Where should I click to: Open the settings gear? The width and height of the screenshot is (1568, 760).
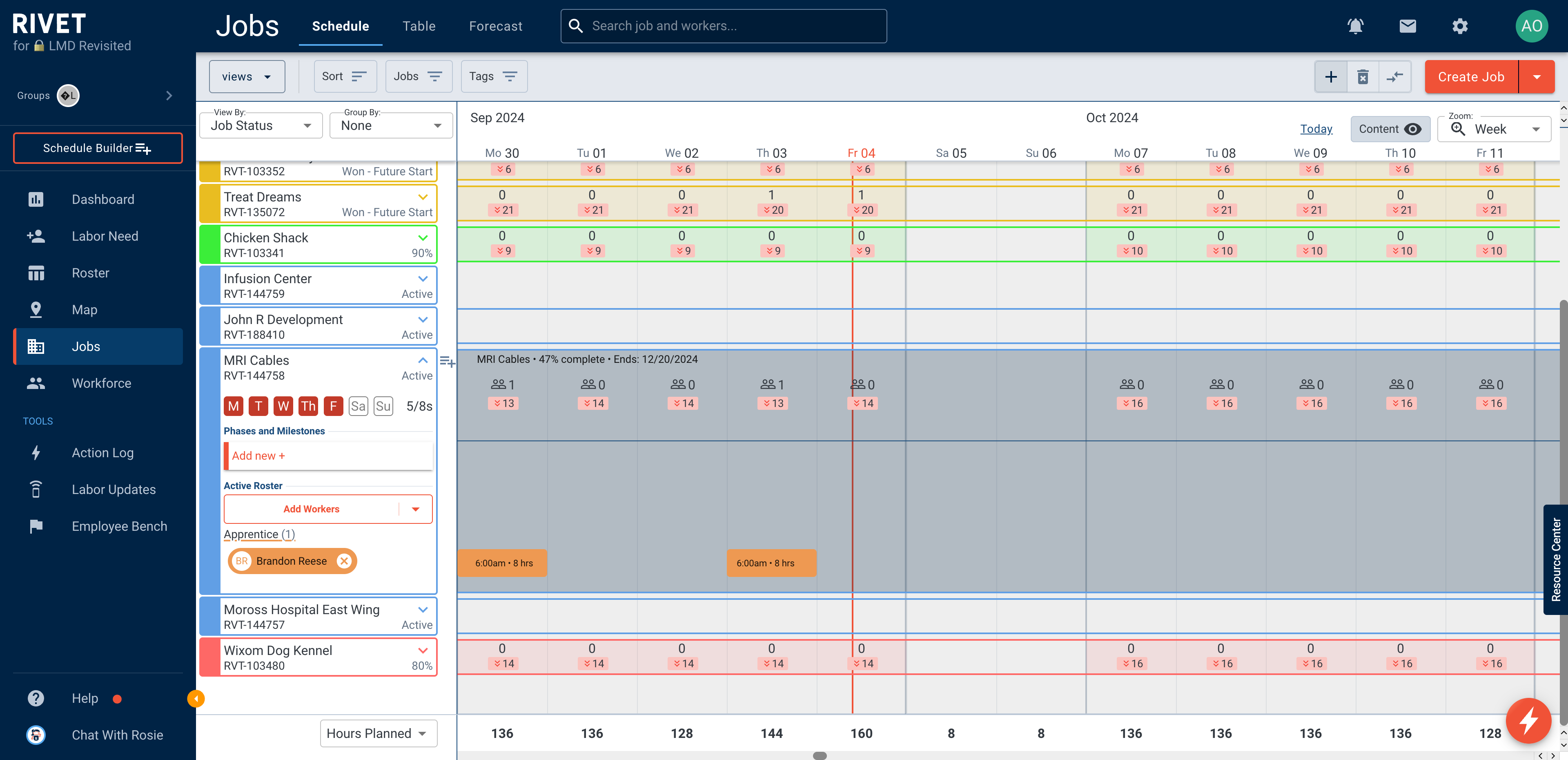pyautogui.click(x=1460, y=26)
